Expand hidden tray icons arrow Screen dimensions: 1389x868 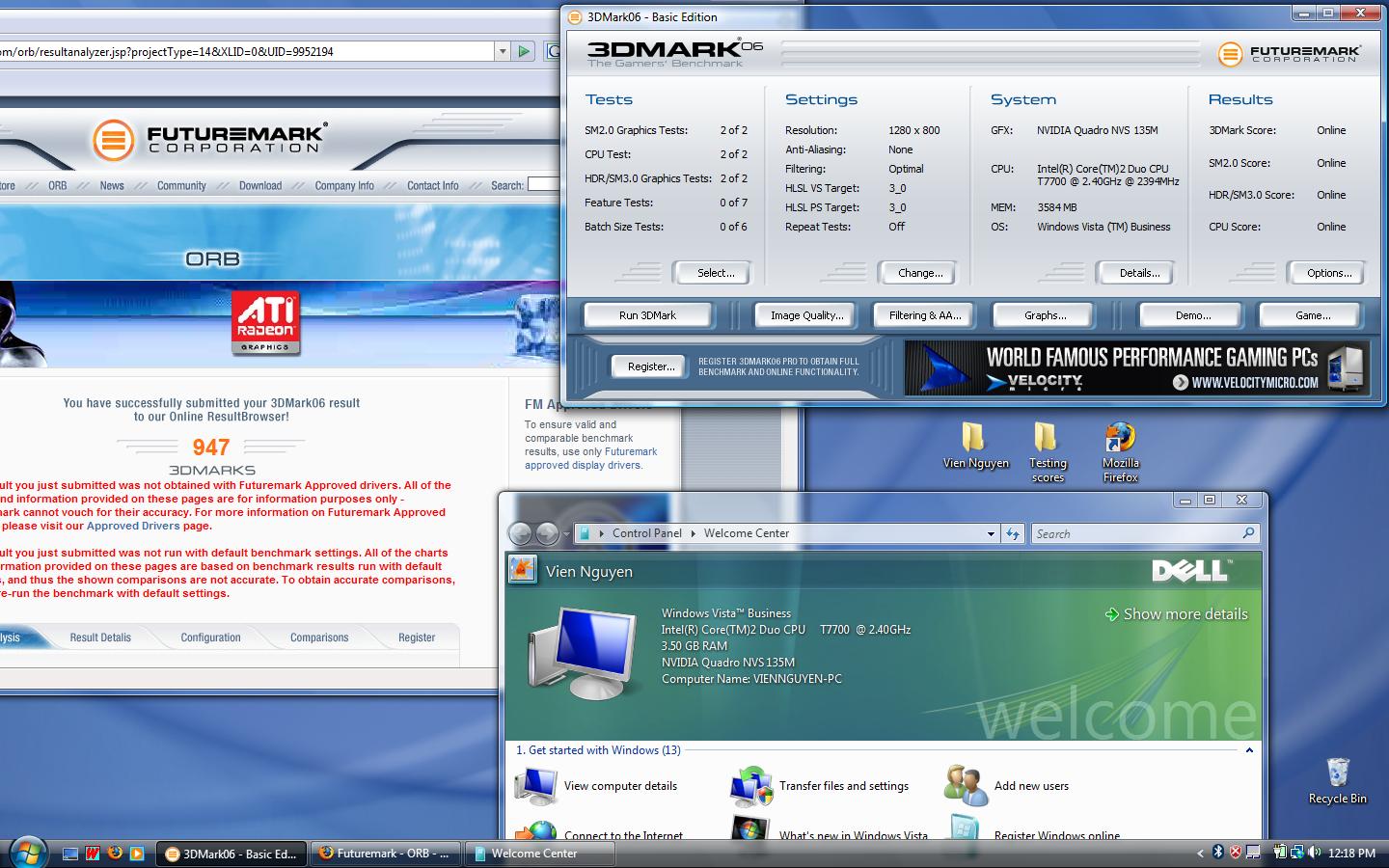tap(1200, 853)
